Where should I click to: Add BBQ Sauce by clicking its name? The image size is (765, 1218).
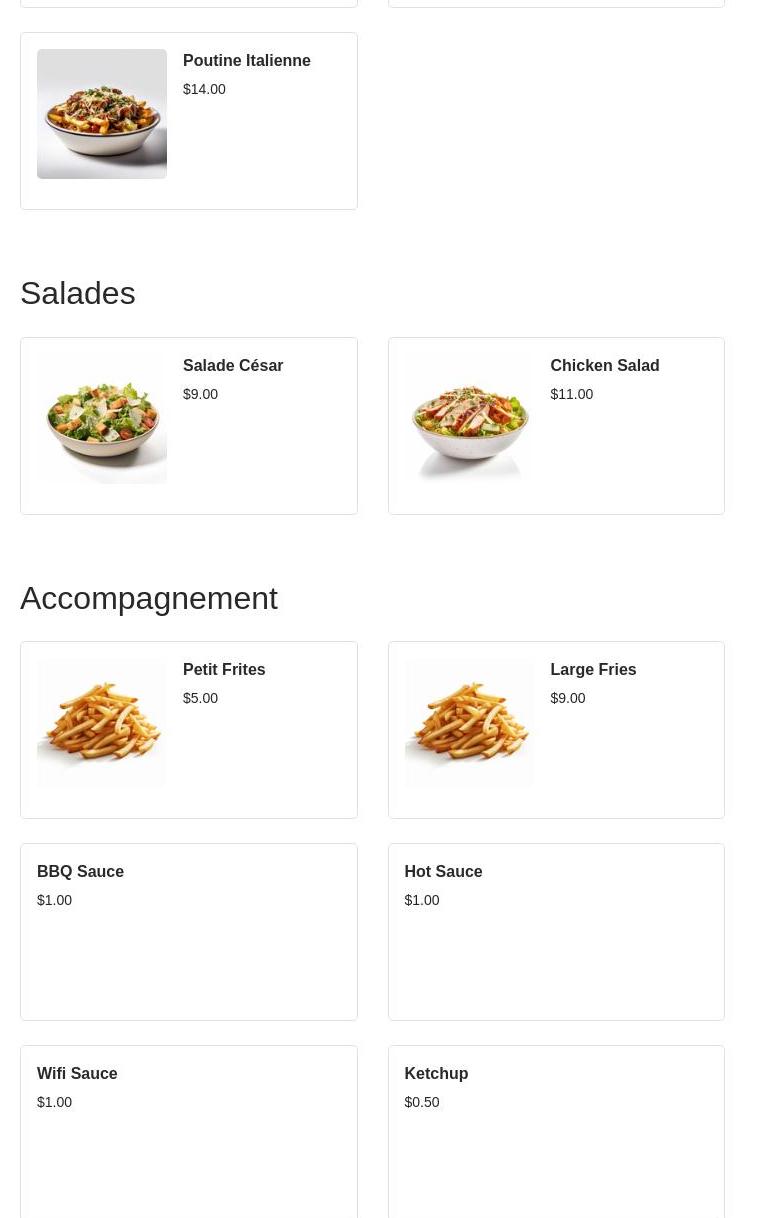80,872
